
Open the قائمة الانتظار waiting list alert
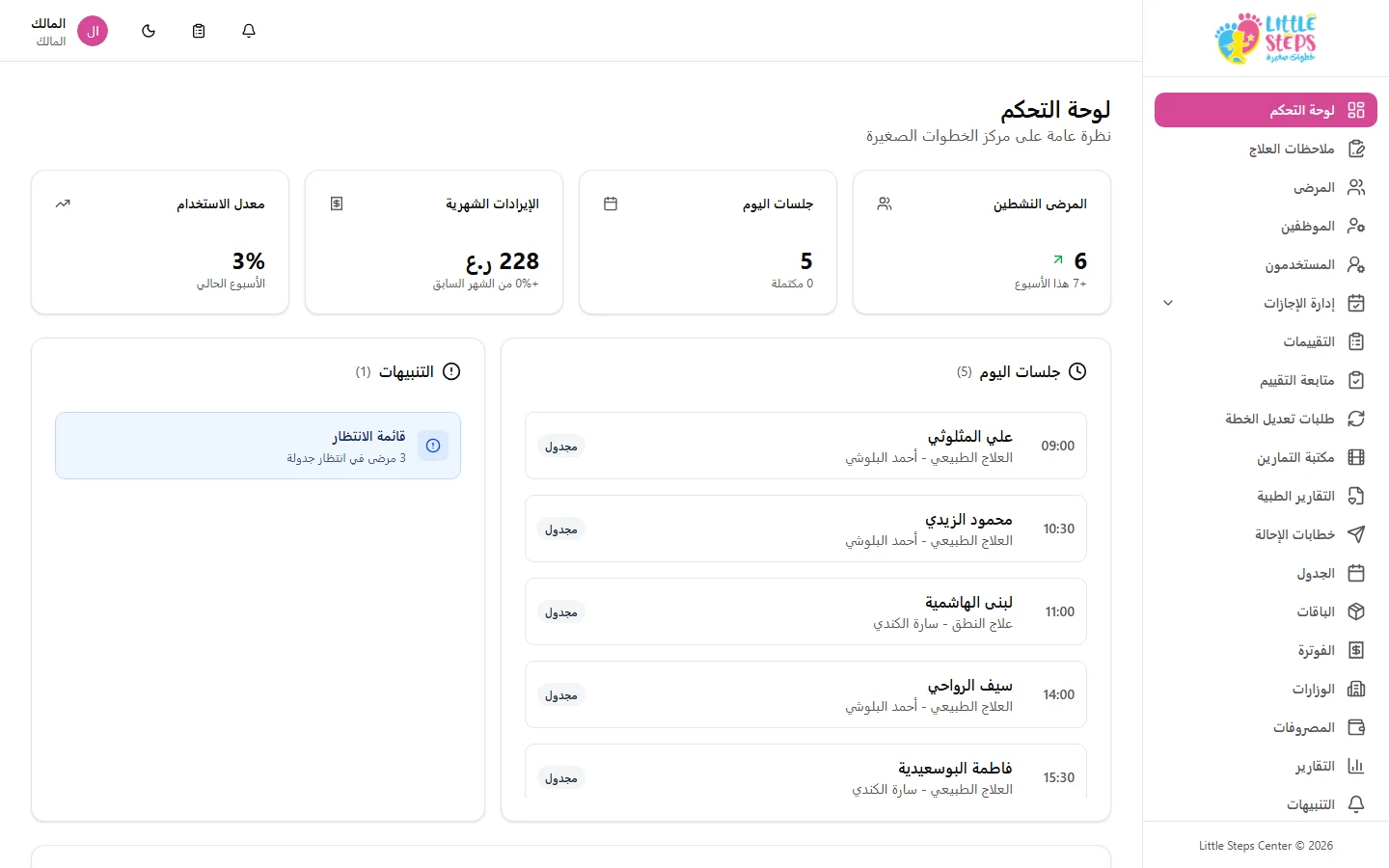258,446
